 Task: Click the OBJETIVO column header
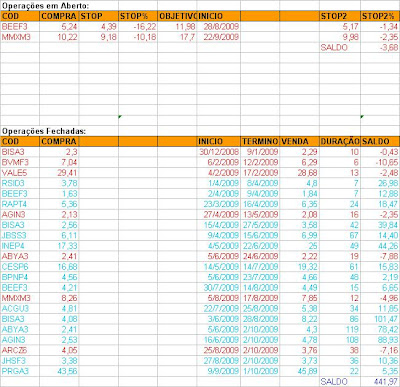(177, 16)
